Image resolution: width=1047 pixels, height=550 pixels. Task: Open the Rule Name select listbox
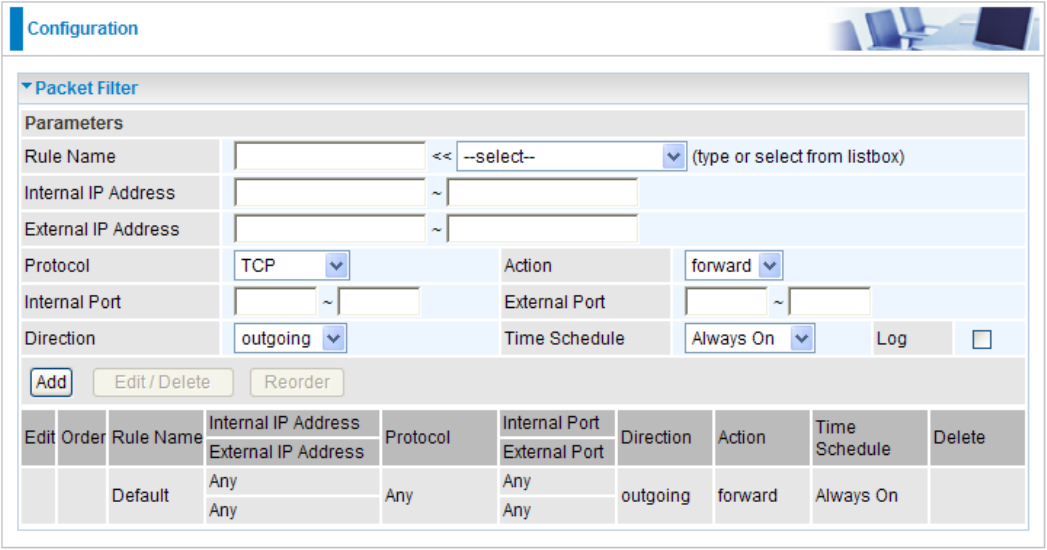pyautogui.click(x=571, y=157)
